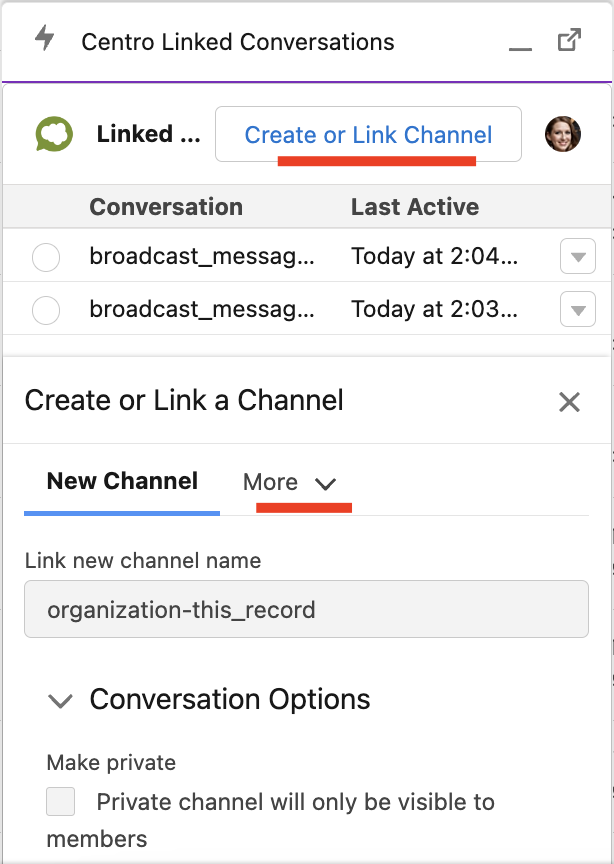Minimize the Centro Linked Conversations panel

pyautogui.click(x=520, y=42)
